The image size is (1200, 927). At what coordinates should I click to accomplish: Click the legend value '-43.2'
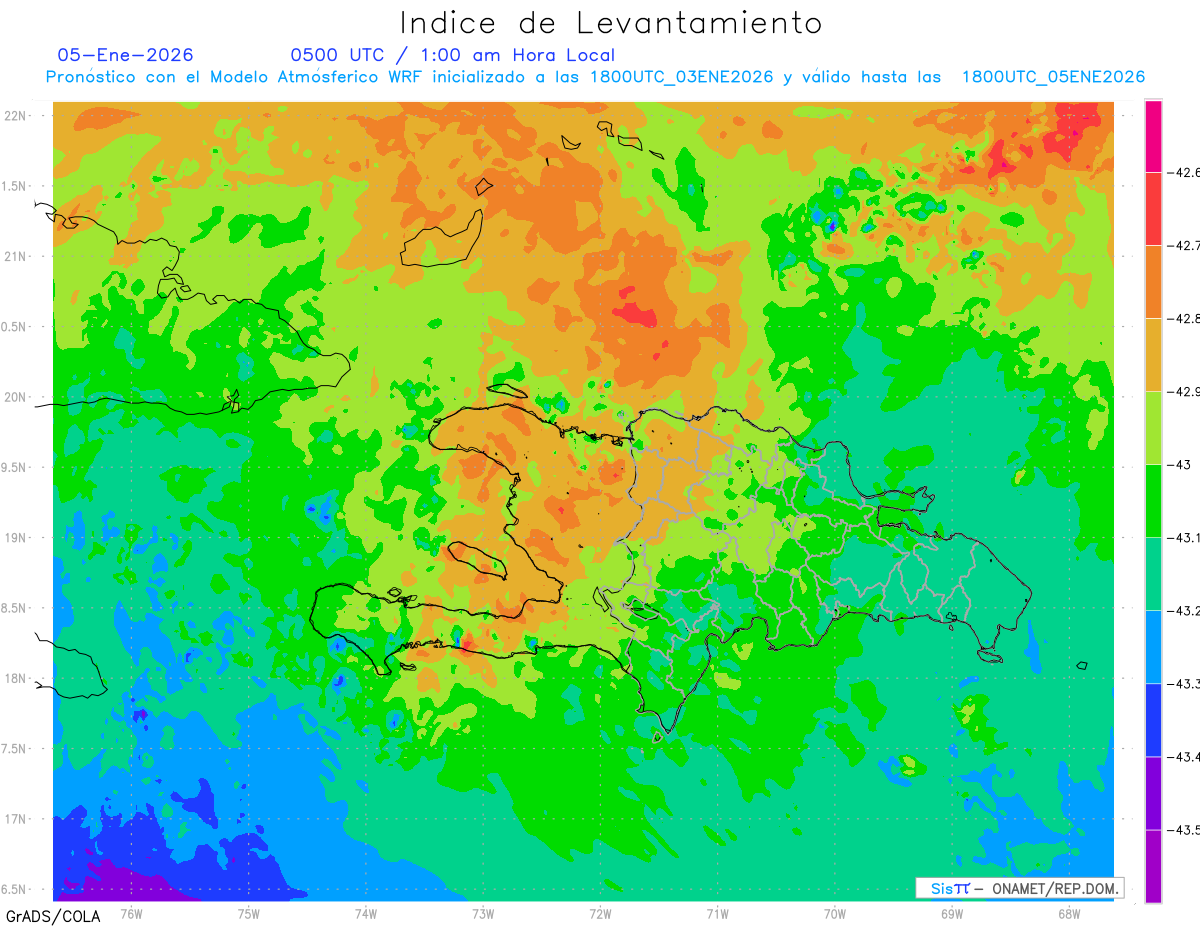tap(1184, 610)
